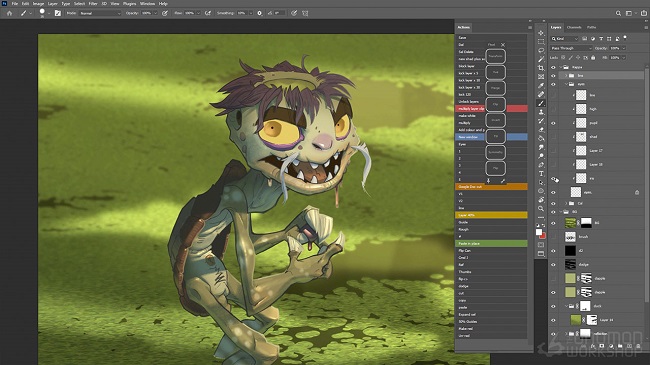Open the Filter menu
The width and height of the screenshot is (650, 365).
pyautogui.click(x=93, y=3)
